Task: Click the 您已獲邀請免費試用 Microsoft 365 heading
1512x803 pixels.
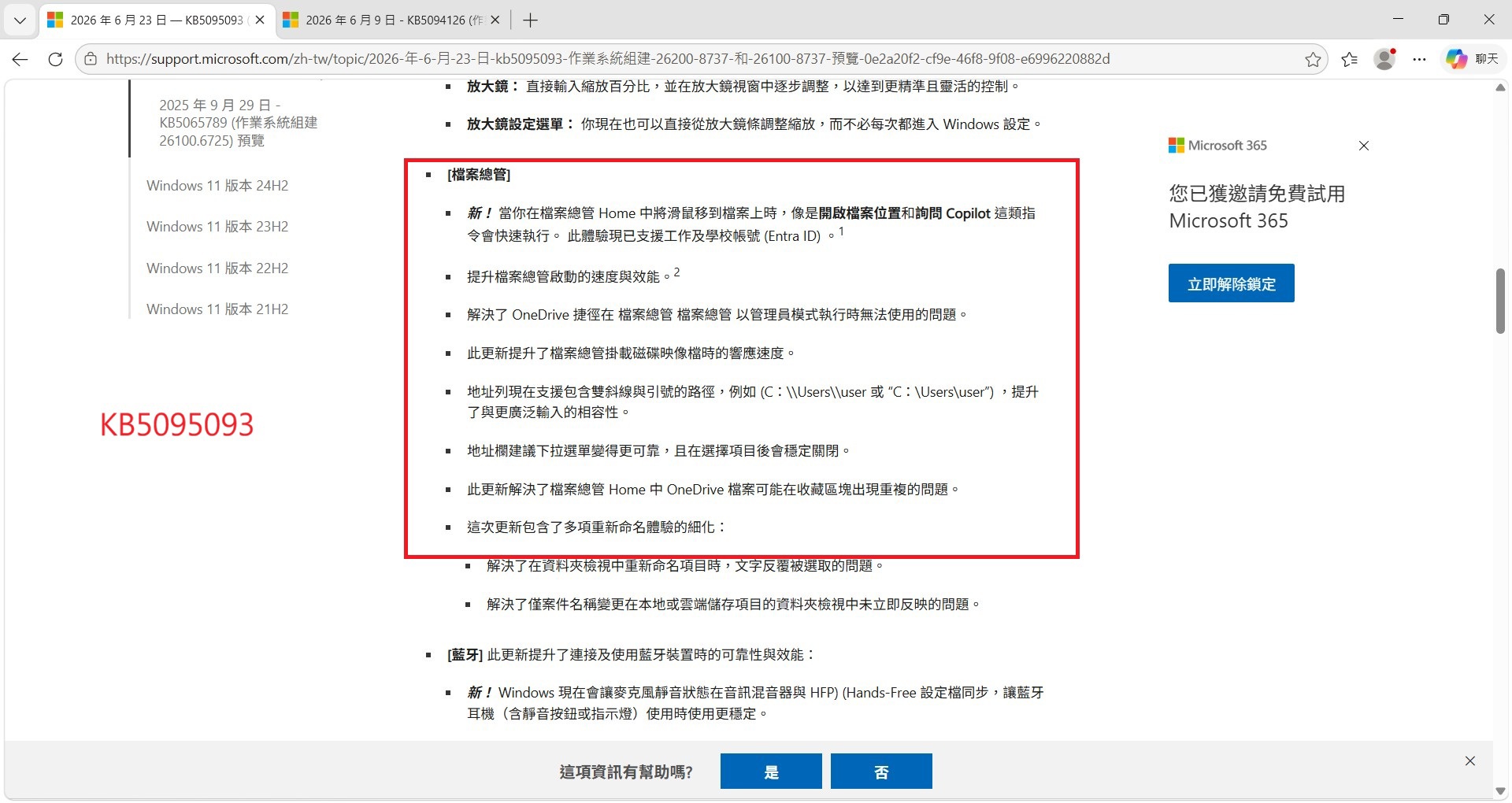Action: click(x=1257, y=207)
